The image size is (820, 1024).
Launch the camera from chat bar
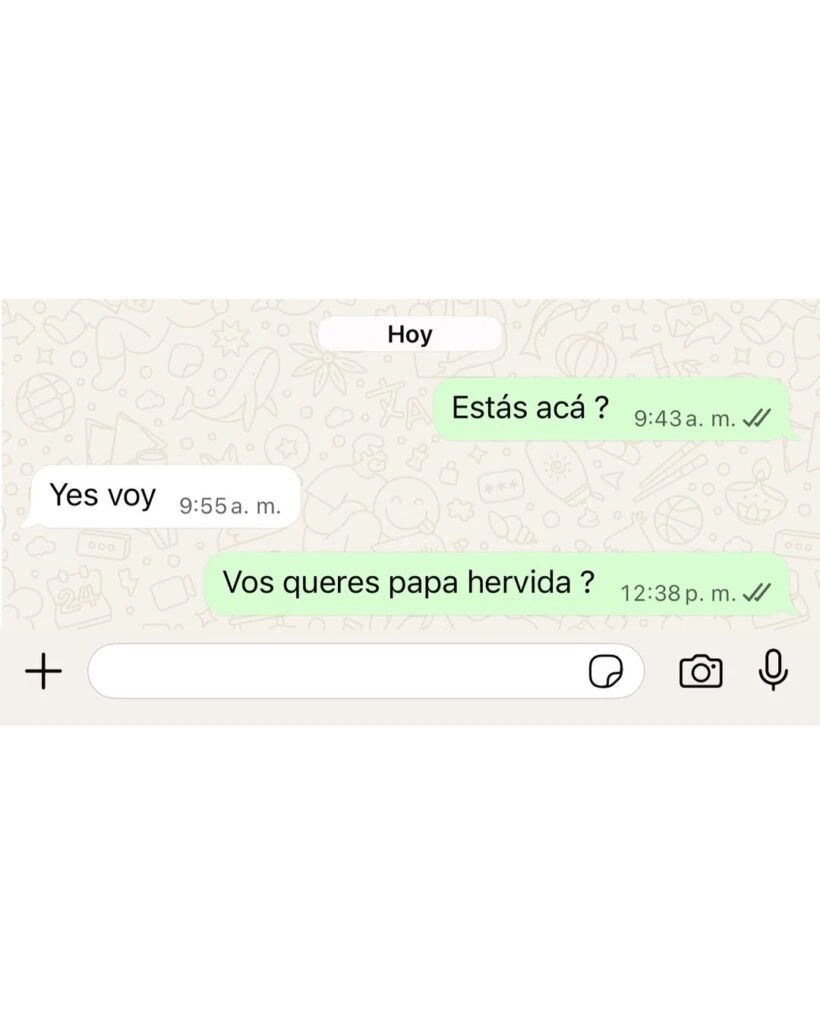[701, 671]
